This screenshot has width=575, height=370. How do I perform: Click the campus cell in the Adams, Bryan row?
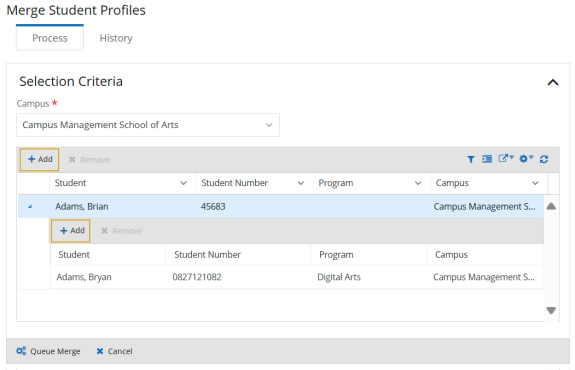(x=484, y=277)
